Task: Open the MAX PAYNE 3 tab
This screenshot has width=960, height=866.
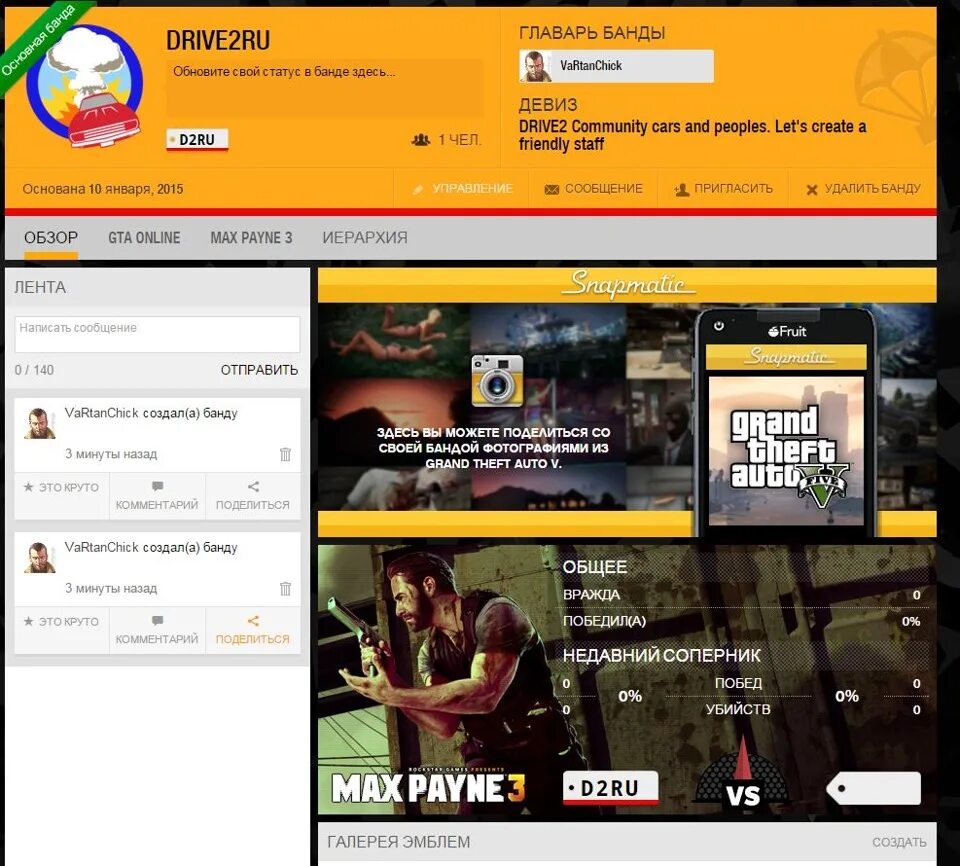Action: pyautogui.click(x=251, y=238)
